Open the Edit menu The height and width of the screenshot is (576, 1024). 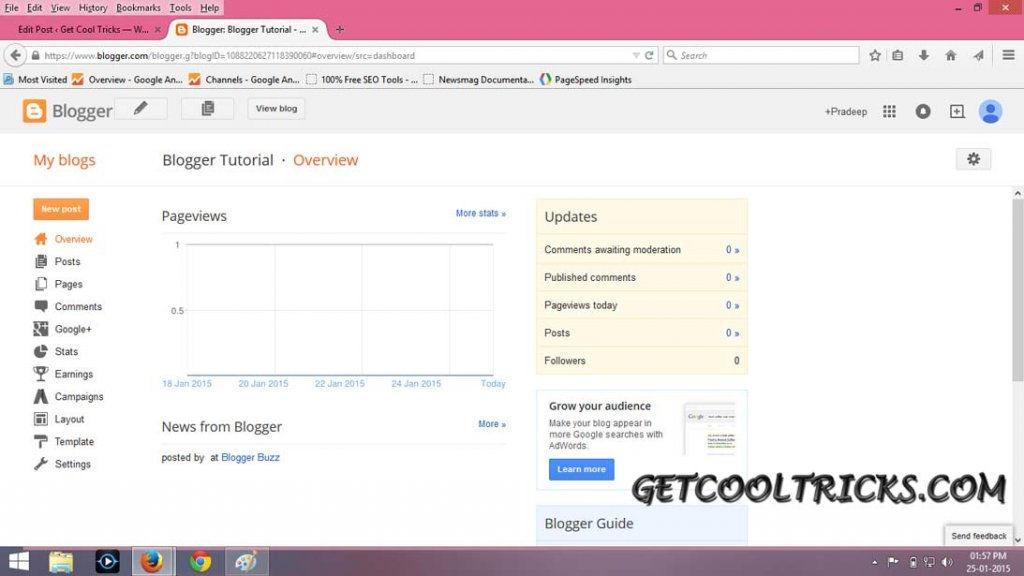coord(35,8)
